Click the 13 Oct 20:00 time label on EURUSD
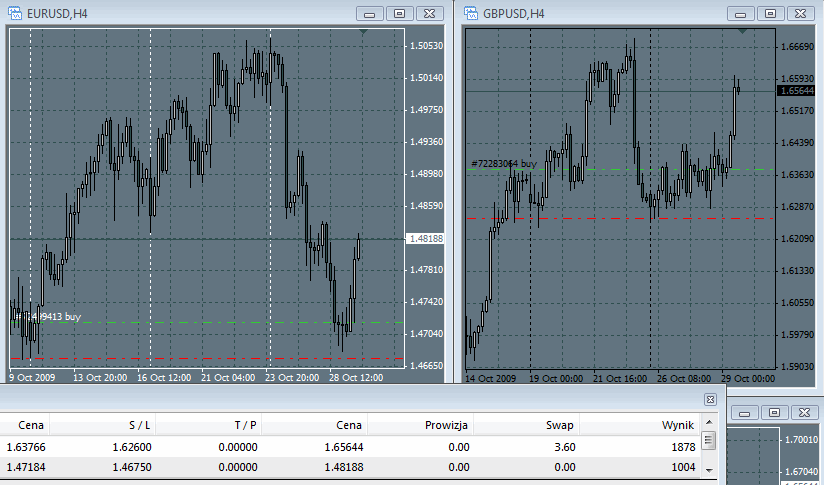 tap(100, 377)
